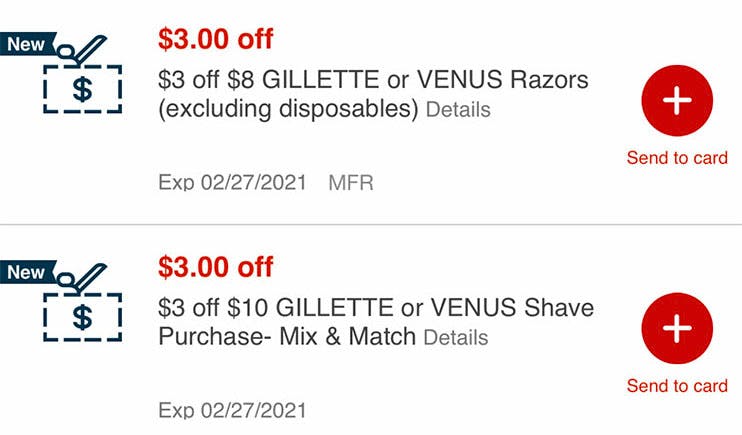Add the Gillette Razors coupon with plus button

tap(677, 100)
